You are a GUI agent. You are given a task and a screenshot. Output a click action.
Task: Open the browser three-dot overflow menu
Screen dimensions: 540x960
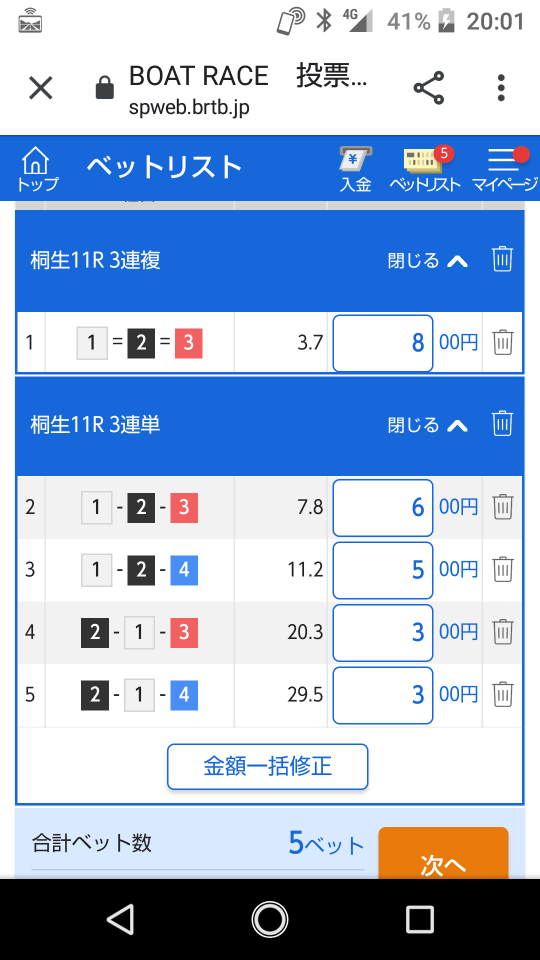point(501,88)
